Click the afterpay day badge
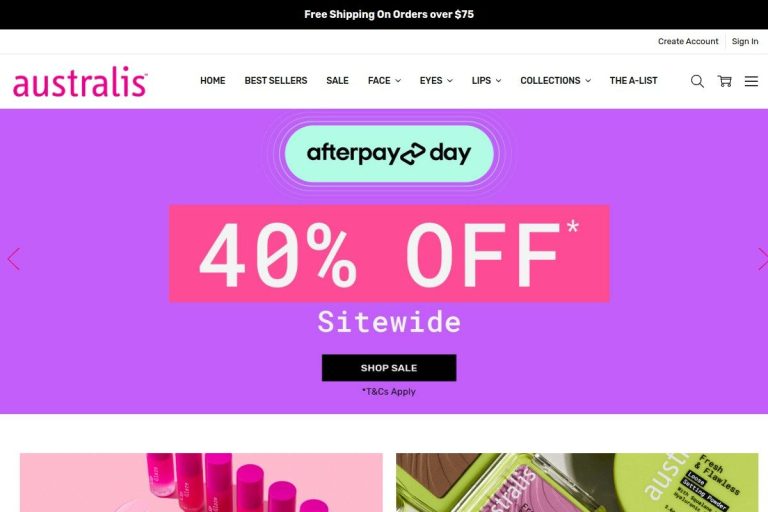The width and height of the screenshot is (768, 512). (x=389, y=153)
